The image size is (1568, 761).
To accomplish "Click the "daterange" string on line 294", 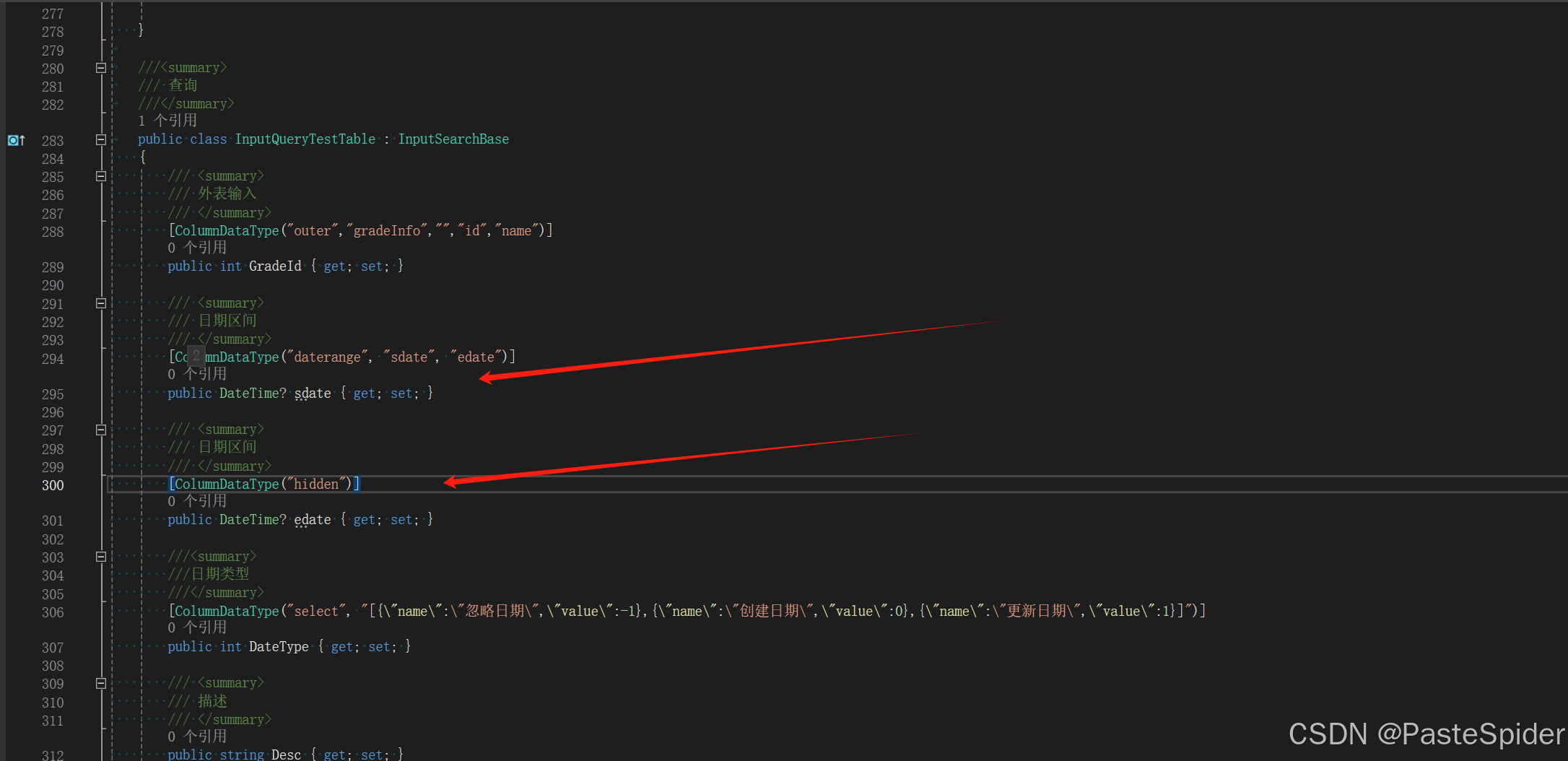I will 327,357.
